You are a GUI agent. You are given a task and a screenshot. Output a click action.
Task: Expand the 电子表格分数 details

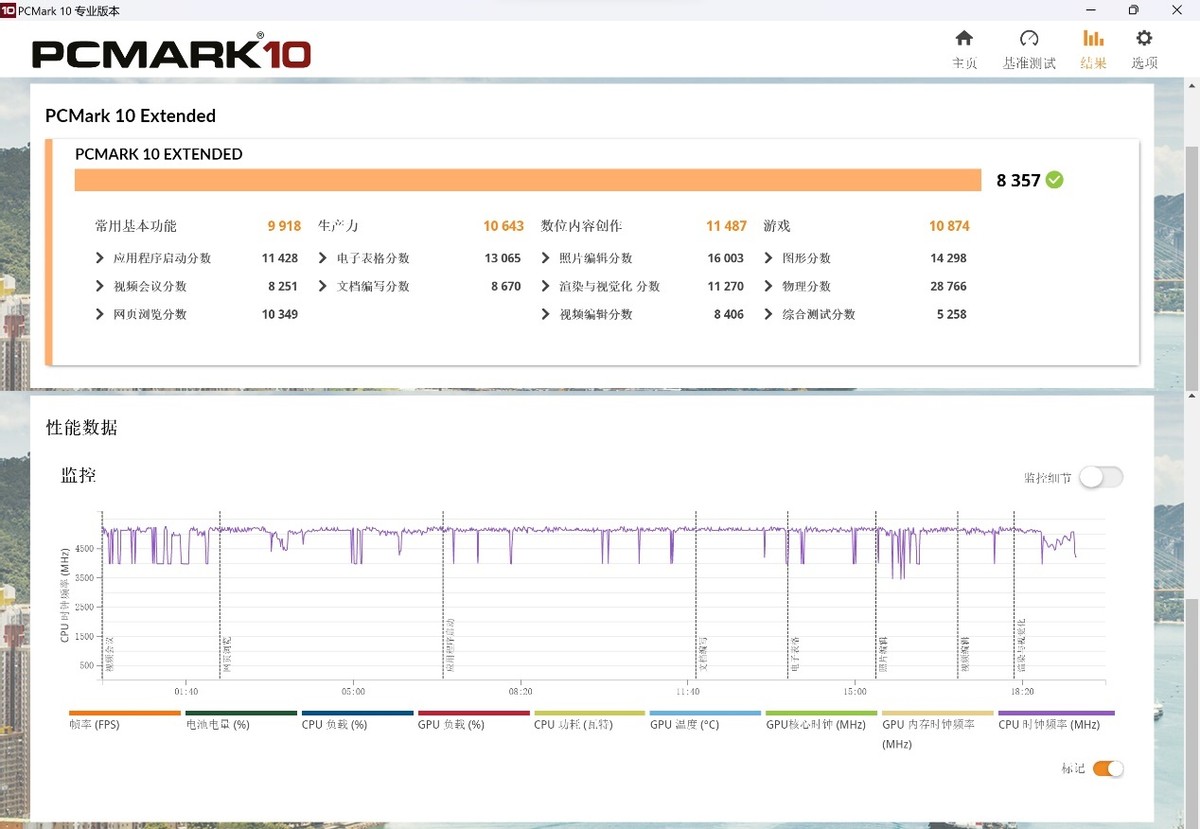[323, 258]
